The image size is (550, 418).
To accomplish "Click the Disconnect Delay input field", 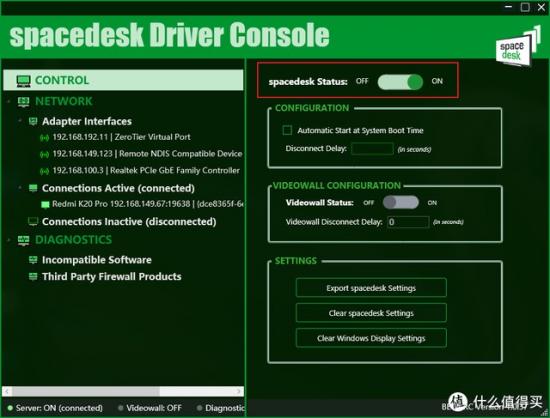I will (372, 149).
